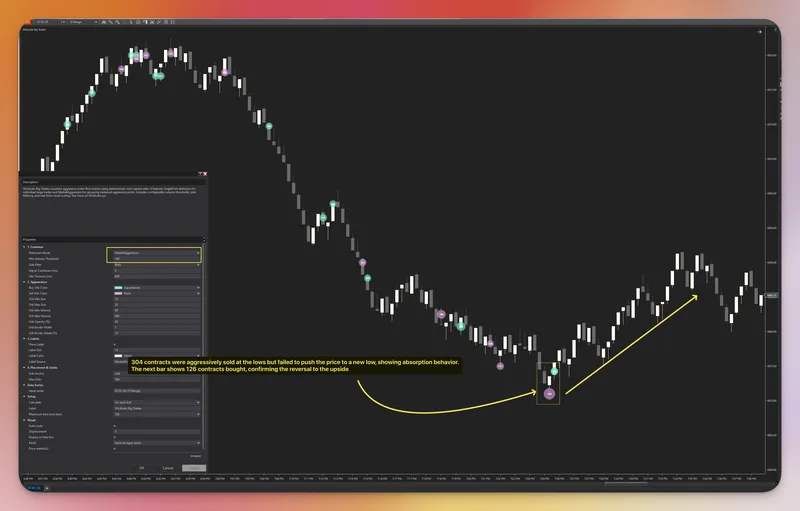Open the Detection Mode dropdown
The width and height of the screenshot is (800, 511).
pos(157,253)
